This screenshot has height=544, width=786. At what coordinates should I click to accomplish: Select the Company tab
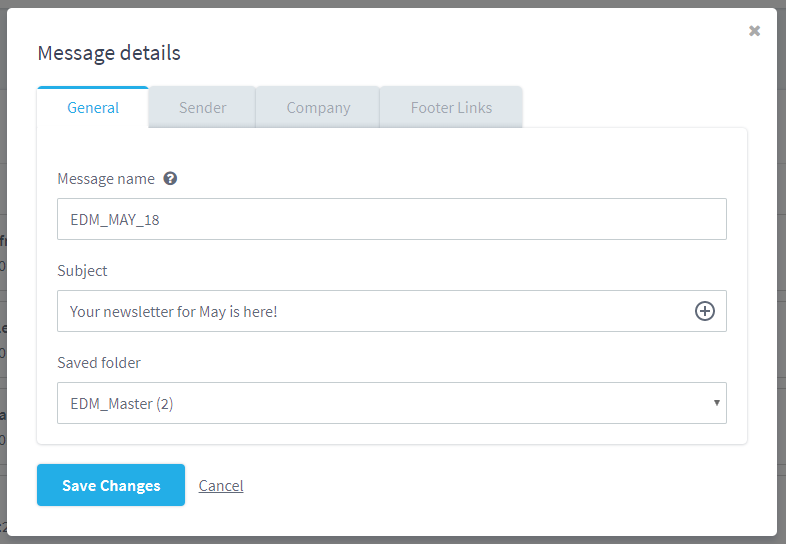[x=318, y=107]
